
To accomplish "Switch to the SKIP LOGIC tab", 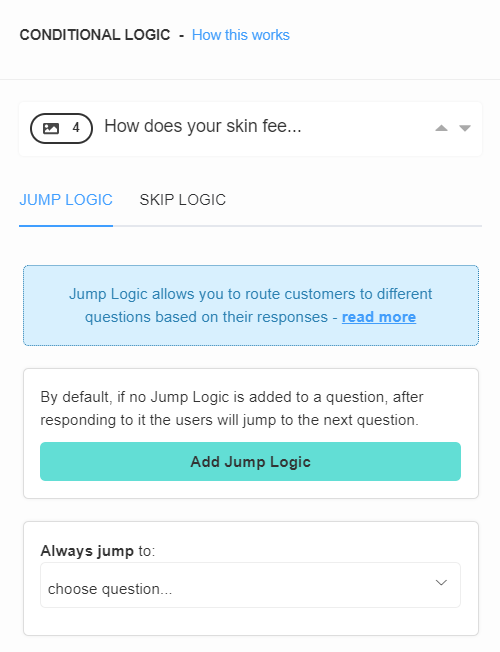I will pos(183,200).
